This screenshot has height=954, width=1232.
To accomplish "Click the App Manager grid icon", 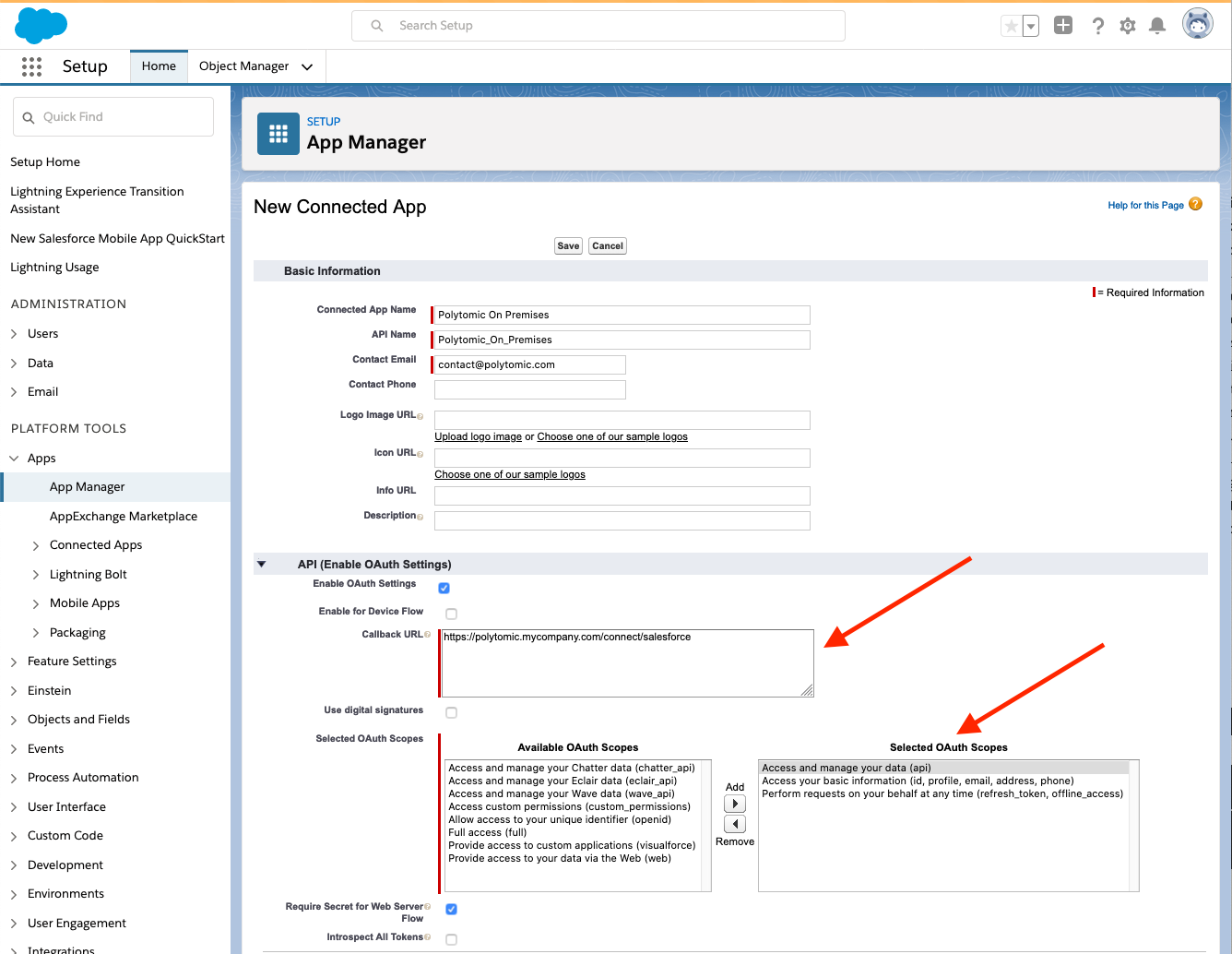I will click(278, 134).
